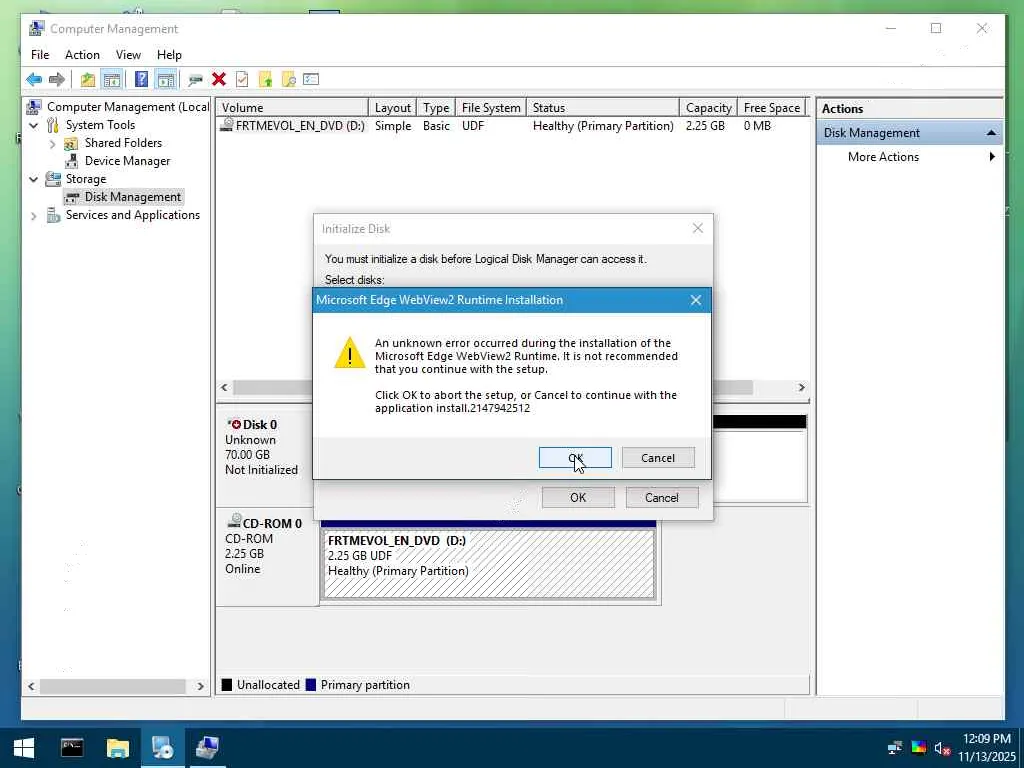Select Device Manager in the tree
Viewport: 1024px width, 768px height.
point(127,161)
